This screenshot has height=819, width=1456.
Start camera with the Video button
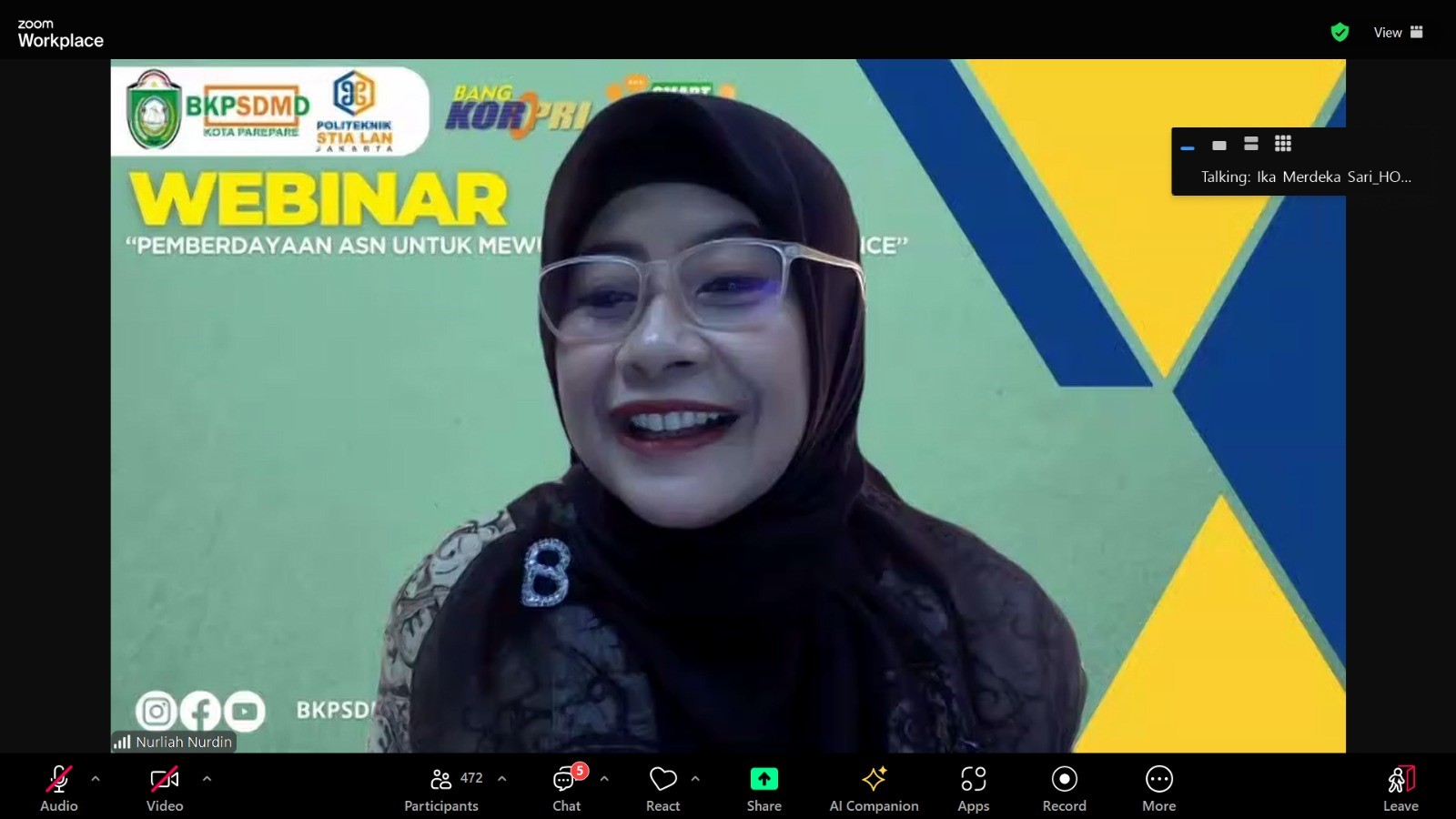point(165,788)
